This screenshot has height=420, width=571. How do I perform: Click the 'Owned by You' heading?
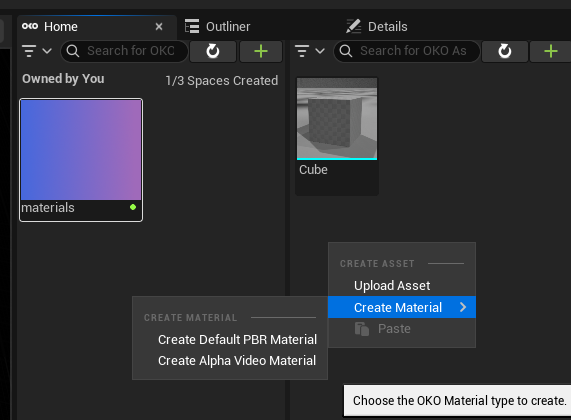(x=63, y=79)
